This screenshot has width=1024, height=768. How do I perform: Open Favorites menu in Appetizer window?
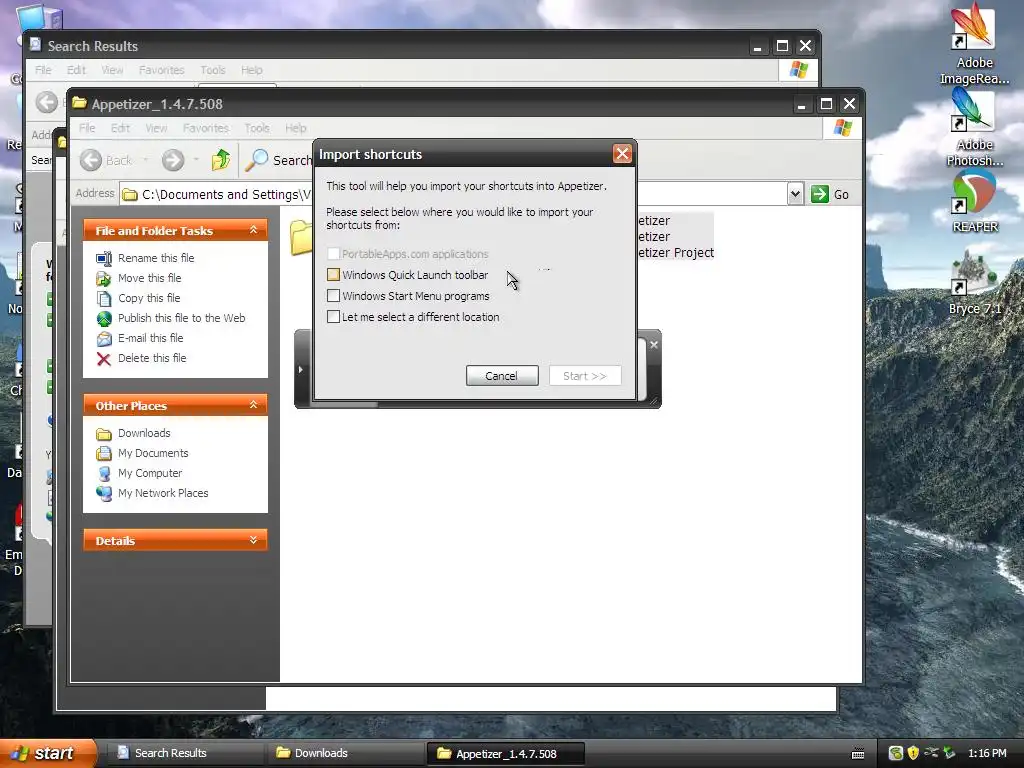click(206, 128)
